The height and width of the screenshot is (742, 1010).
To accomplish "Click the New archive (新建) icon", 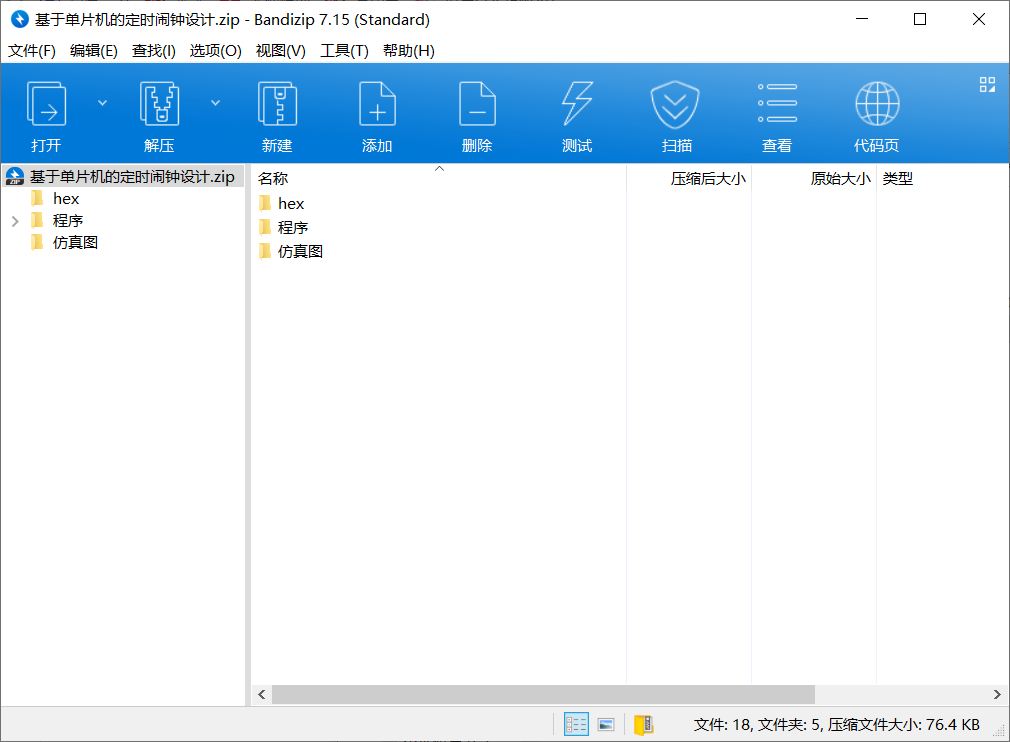I will coord(277,104).
